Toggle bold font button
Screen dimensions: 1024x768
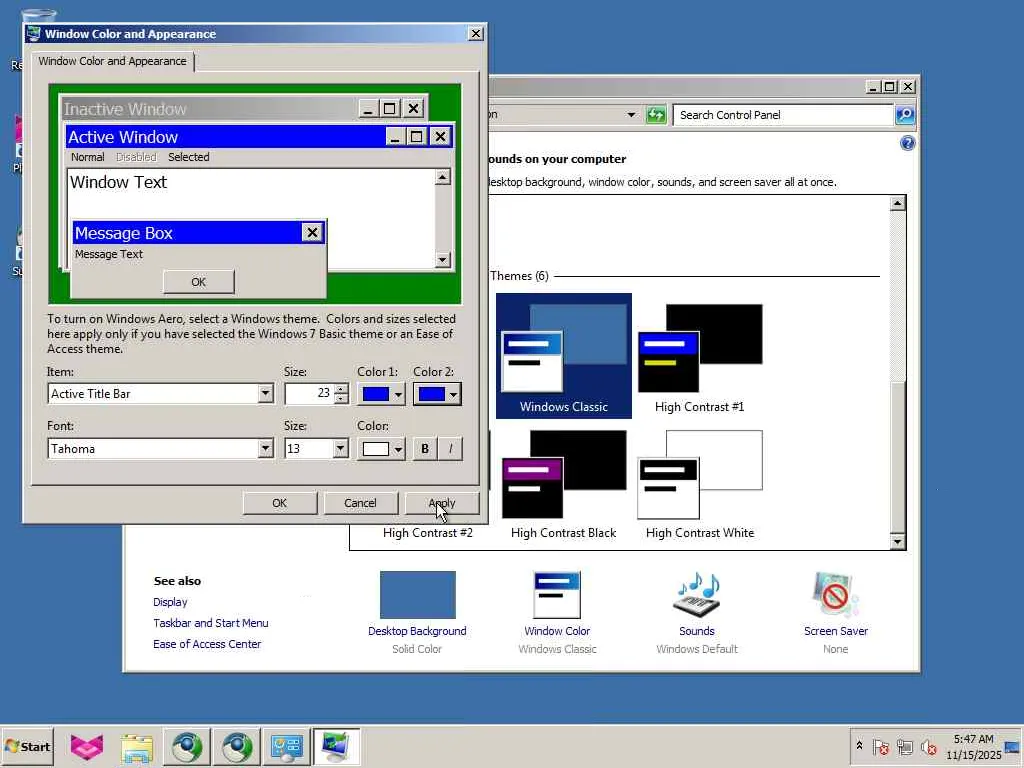pyautogui.click(x=425, y=449)
